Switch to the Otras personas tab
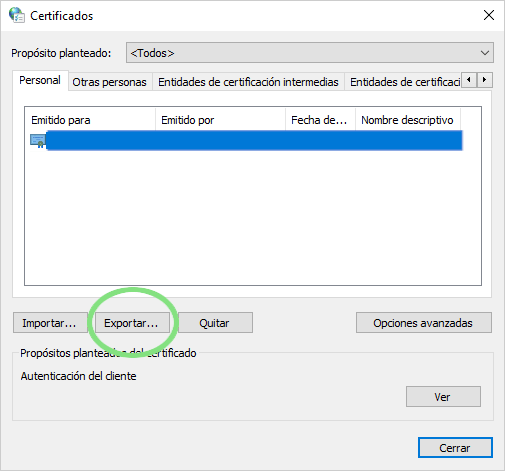 (110, 82)
